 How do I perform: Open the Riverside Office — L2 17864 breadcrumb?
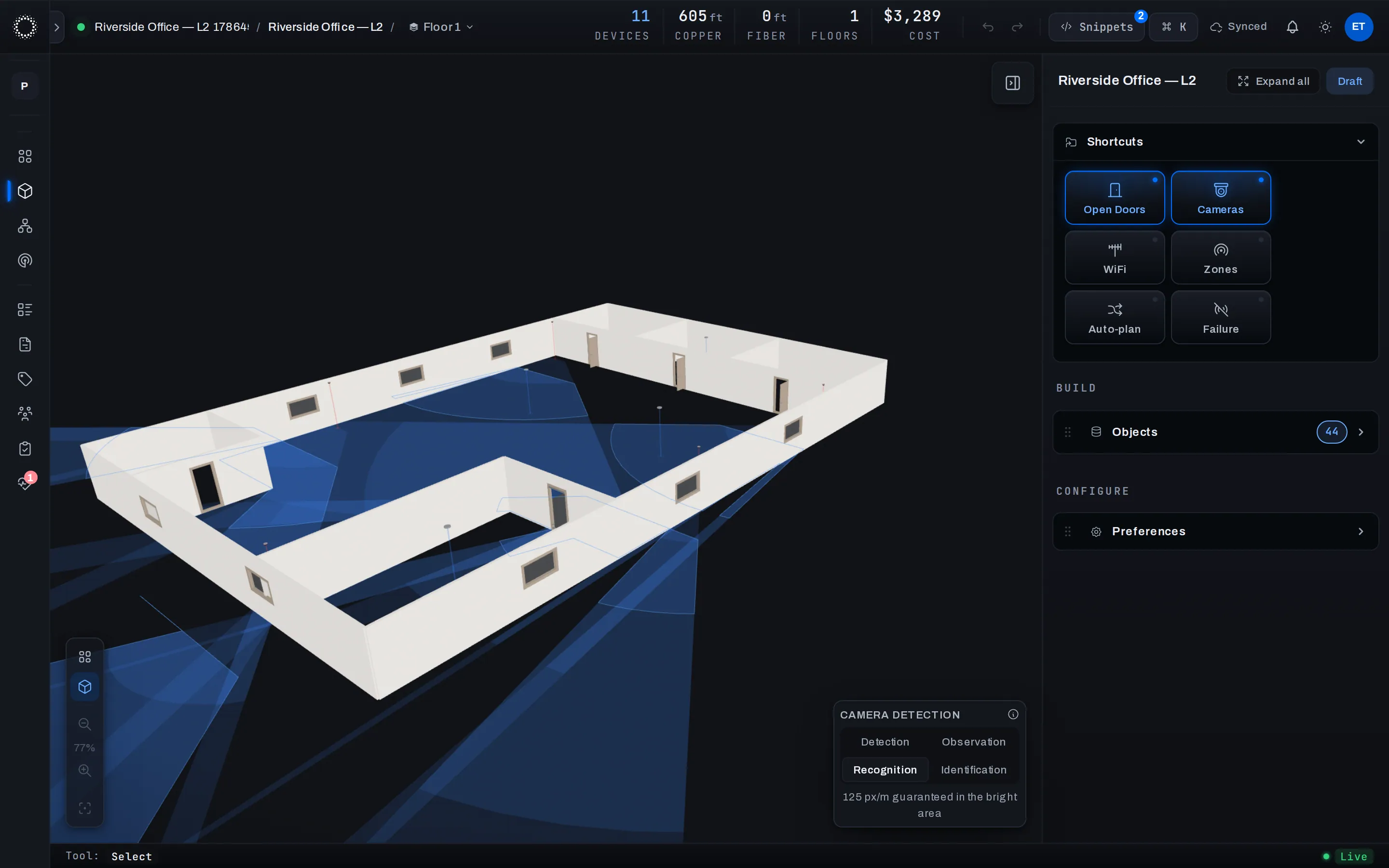point(171,27)
